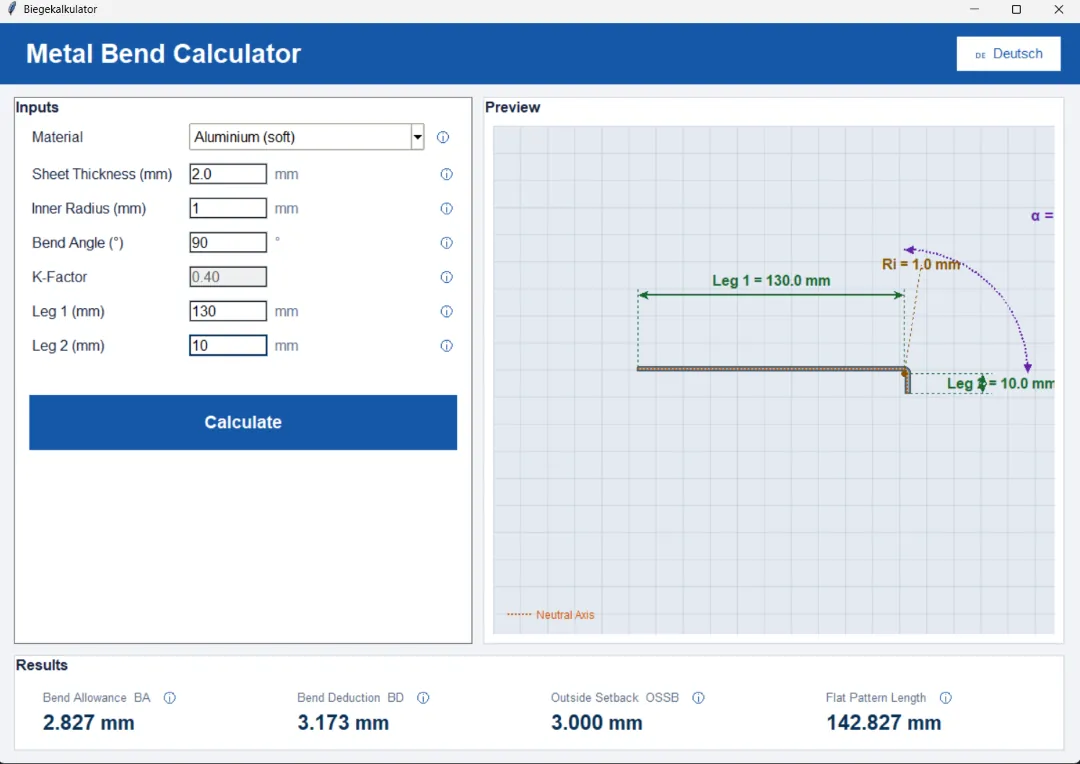Maximize the Biegekalkulator window
The width and height of the screenshot is (1080, 764).
[x=1016, y=9]
